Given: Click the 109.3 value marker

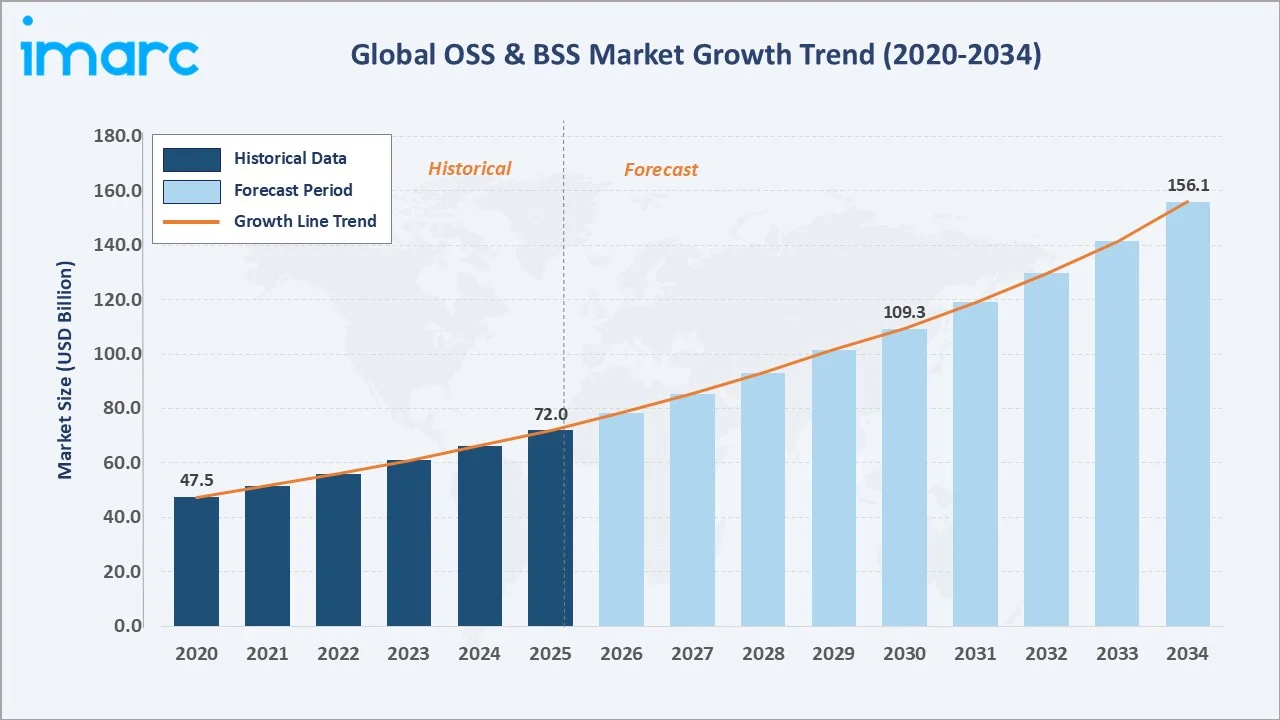Looking at the screenshot, I should pyautogui.click(x=903, y=312).
